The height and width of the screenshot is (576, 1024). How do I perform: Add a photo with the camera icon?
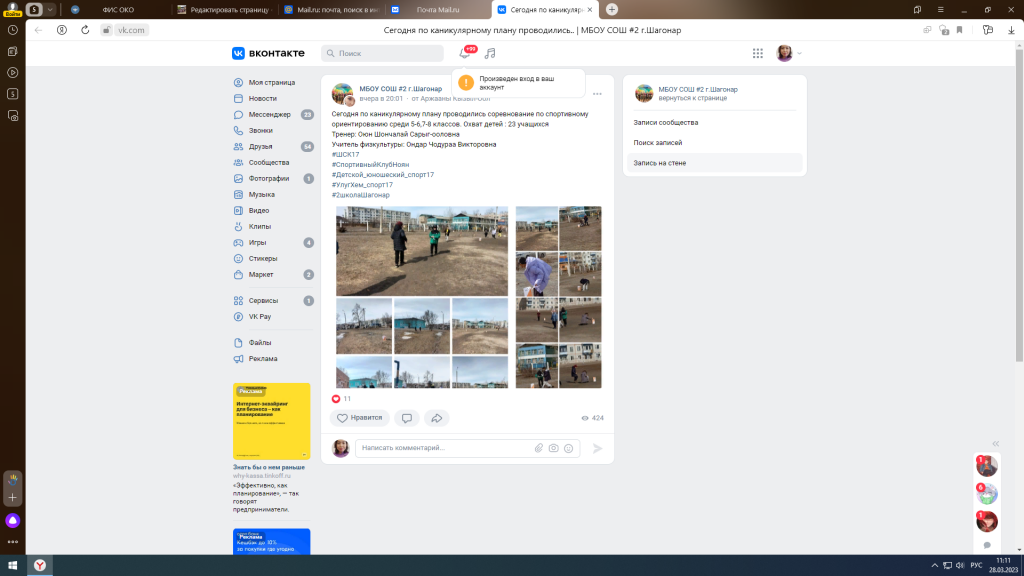click(x=553, y=448)
